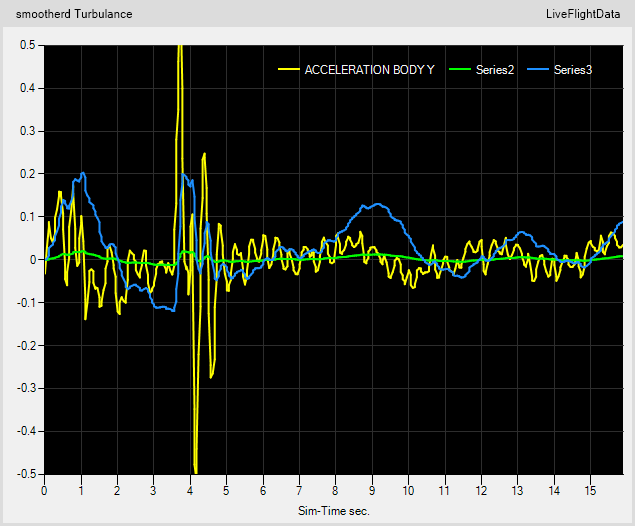Click the 0 label on the vertical axis
The image size is (635, 526).
pyautogui.click(x=33, y=260)
